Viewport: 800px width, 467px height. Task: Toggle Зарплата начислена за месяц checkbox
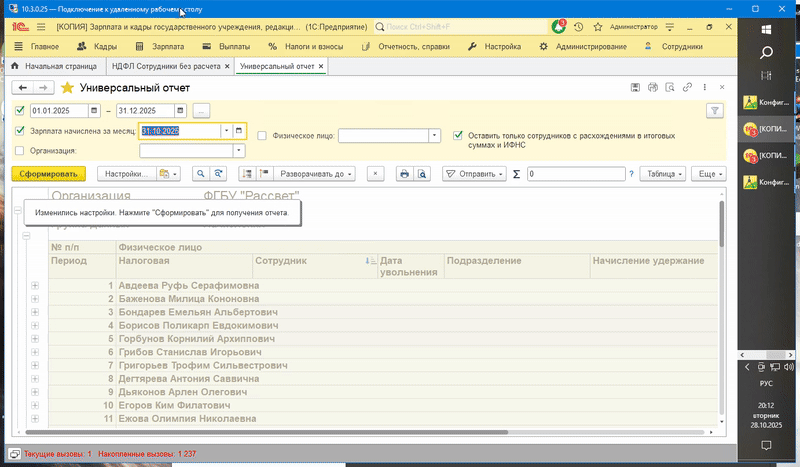pyautogui.click(x=20, y=131)
